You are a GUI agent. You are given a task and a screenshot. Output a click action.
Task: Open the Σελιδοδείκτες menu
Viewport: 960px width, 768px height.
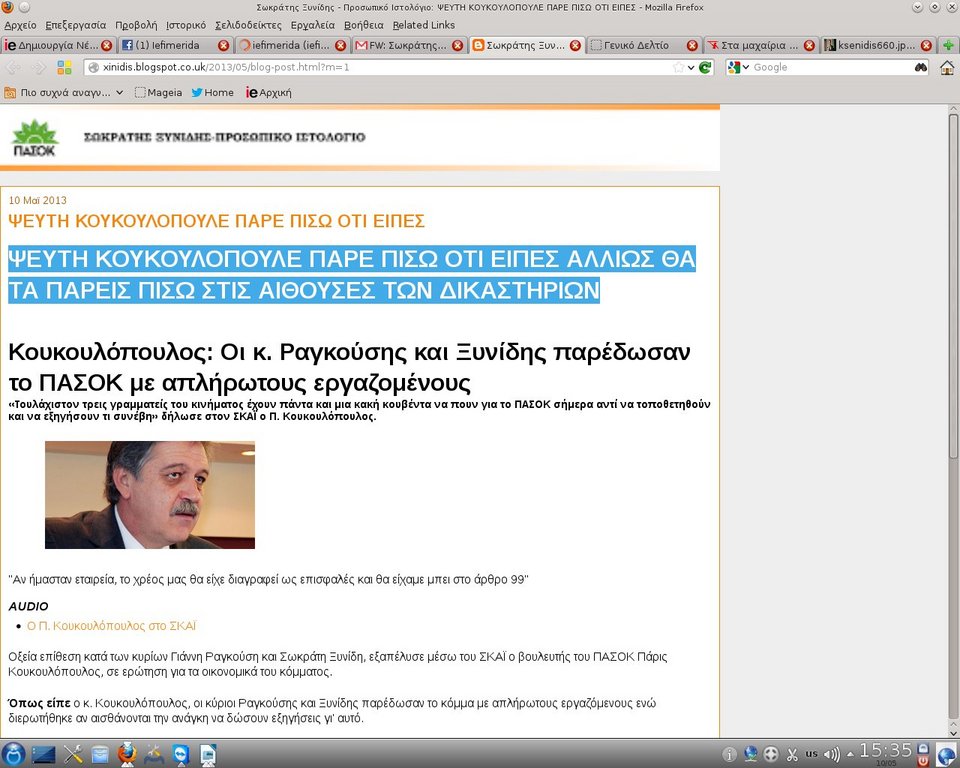(247, 25)
